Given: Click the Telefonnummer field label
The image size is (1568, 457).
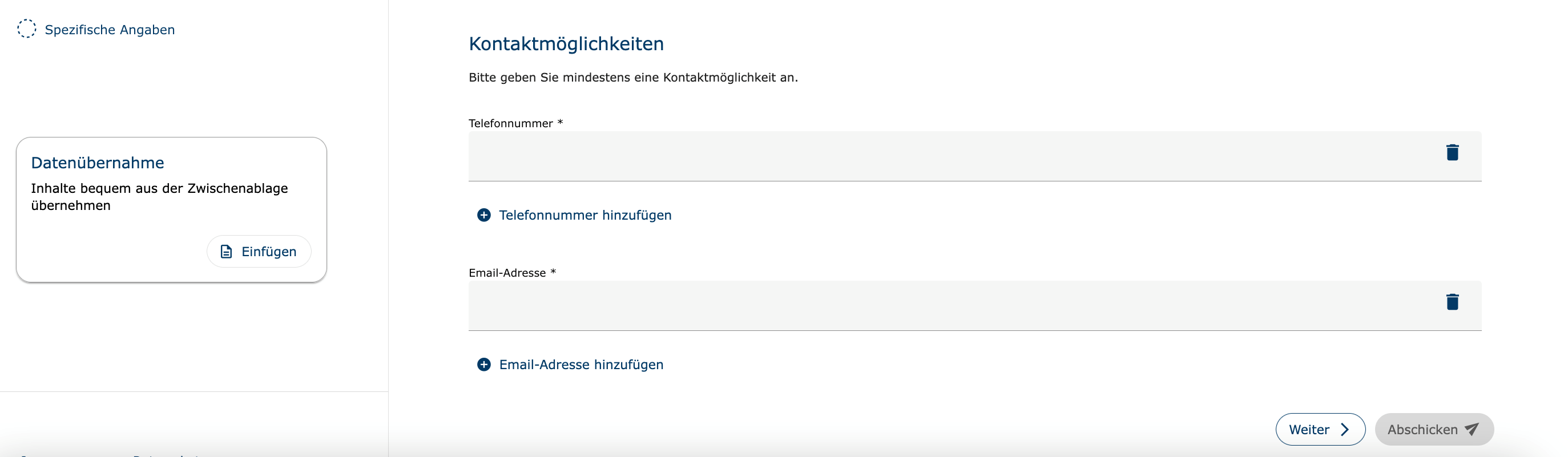Looking at the screenshot, I should click(x=511, y=124).
